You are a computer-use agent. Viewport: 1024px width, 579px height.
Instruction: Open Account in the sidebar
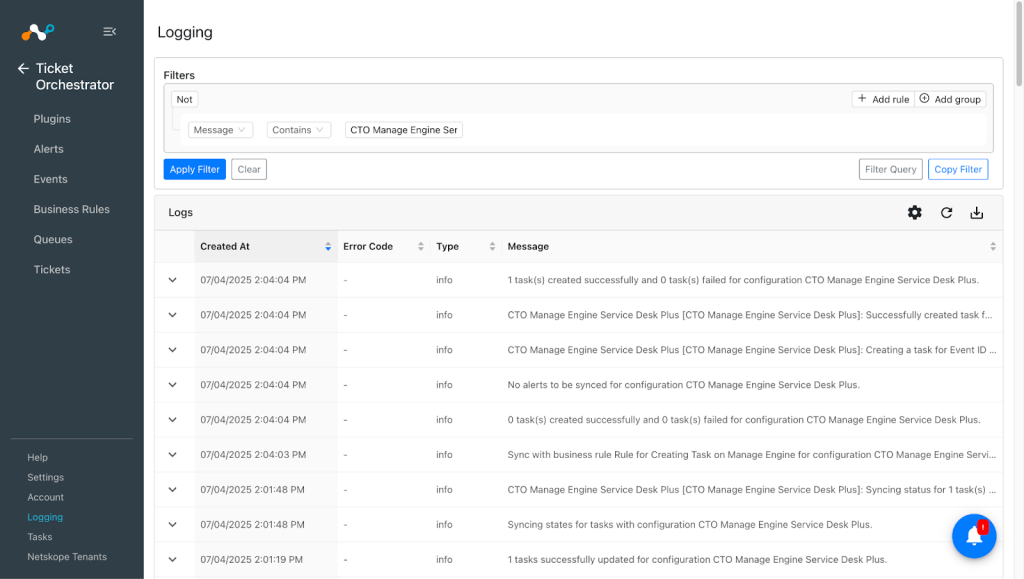point(46,497)
